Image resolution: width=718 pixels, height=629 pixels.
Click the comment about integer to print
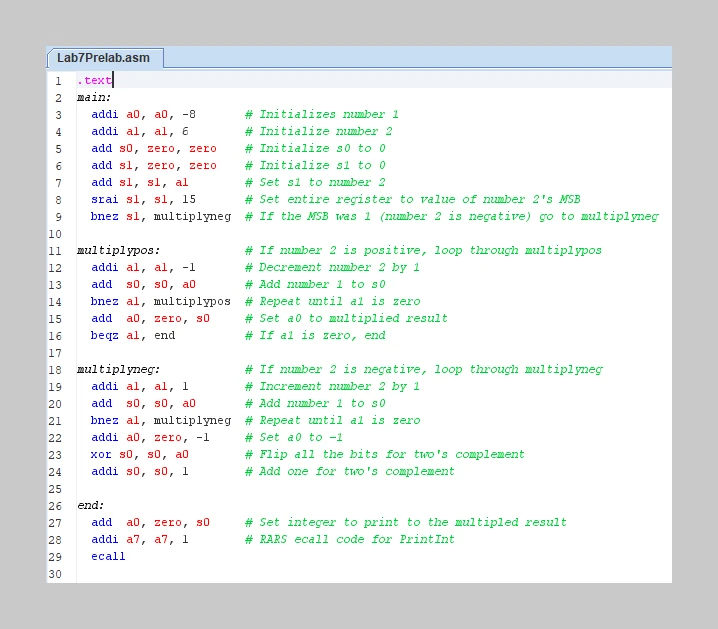[406, 522]
